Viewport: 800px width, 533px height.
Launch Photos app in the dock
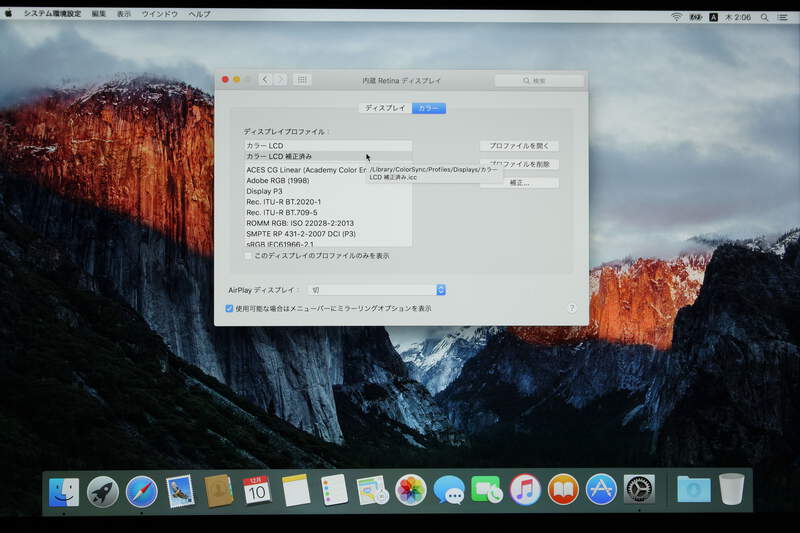coord(411,490)
